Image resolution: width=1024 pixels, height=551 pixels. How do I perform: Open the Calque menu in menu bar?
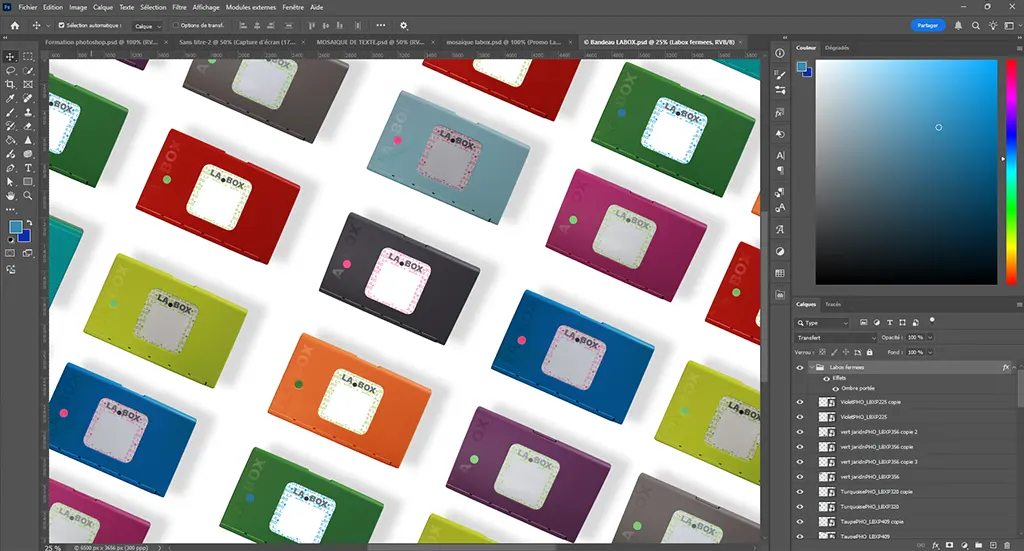[103, 7]
